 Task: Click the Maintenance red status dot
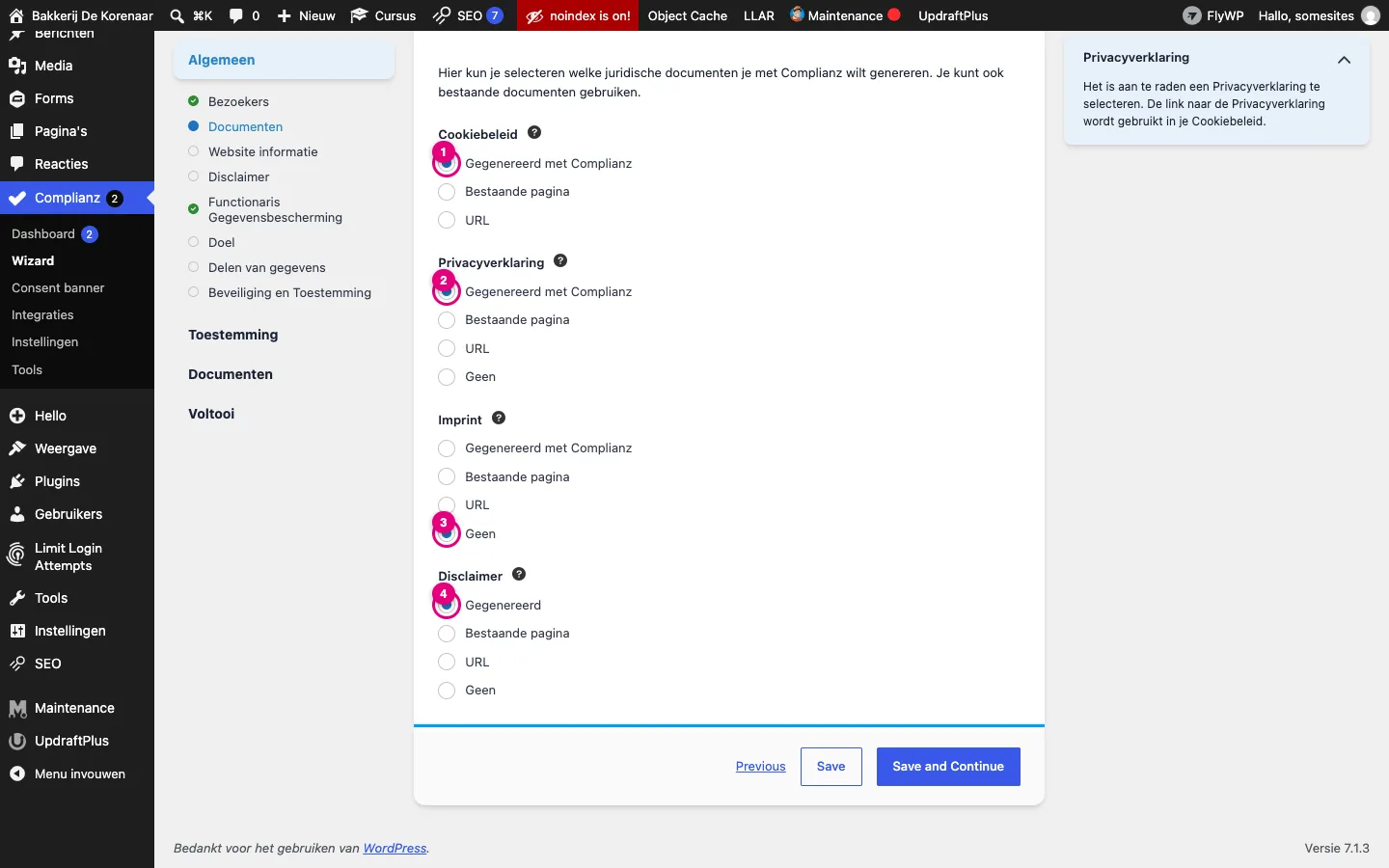coord(894,14)
